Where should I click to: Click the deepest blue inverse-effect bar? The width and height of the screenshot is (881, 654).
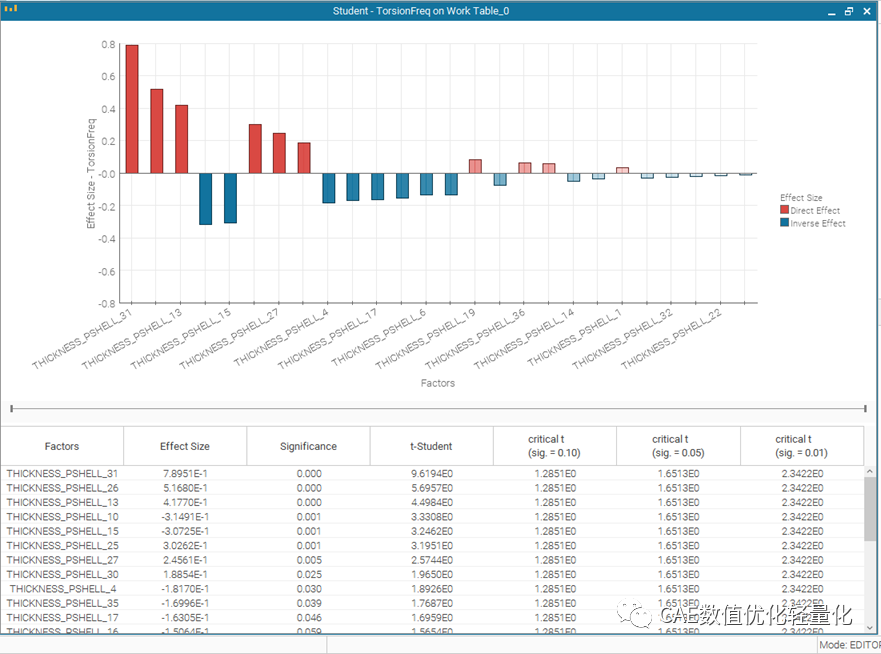click(x=206, y=199)
